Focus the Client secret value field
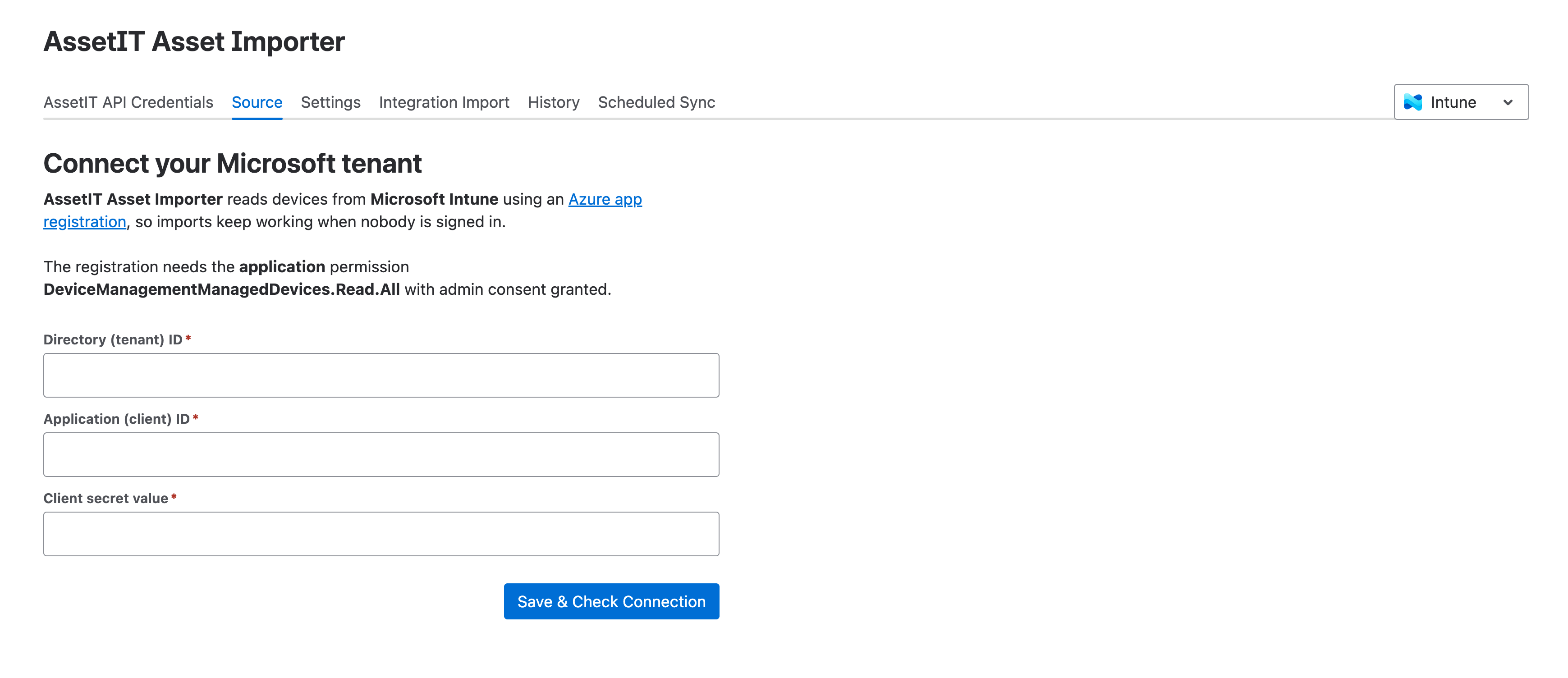This screenshot has height=678, width=1568. coord(381,533)
